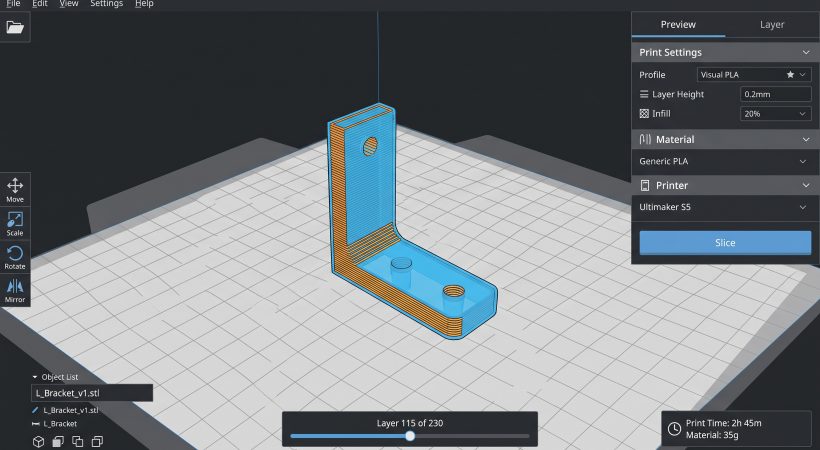Click the layer slider handle
This screenshot has height=450, width=820.
(x=410, y=436)
